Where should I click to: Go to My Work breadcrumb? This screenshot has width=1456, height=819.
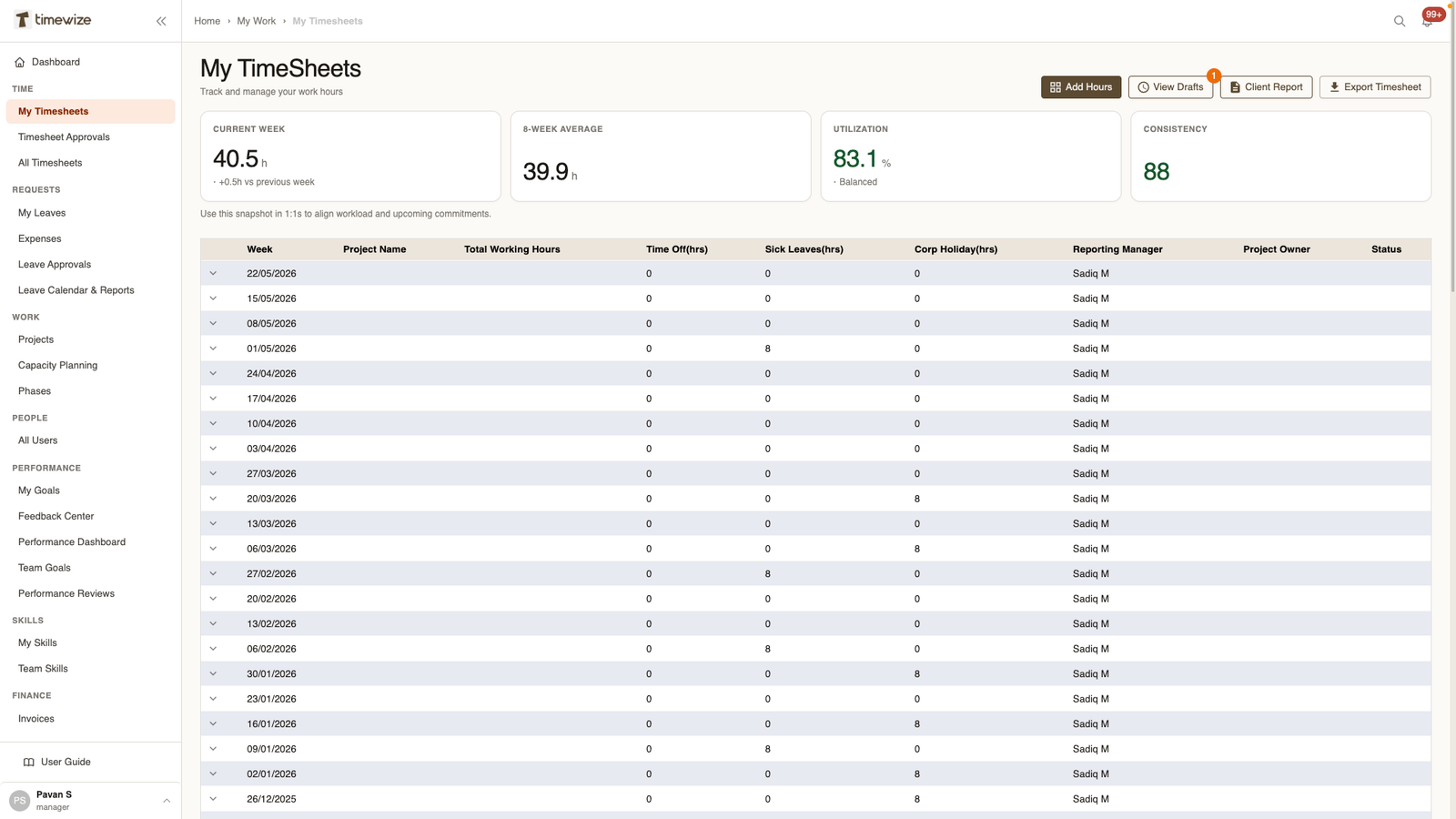click(x=256, y=21)
